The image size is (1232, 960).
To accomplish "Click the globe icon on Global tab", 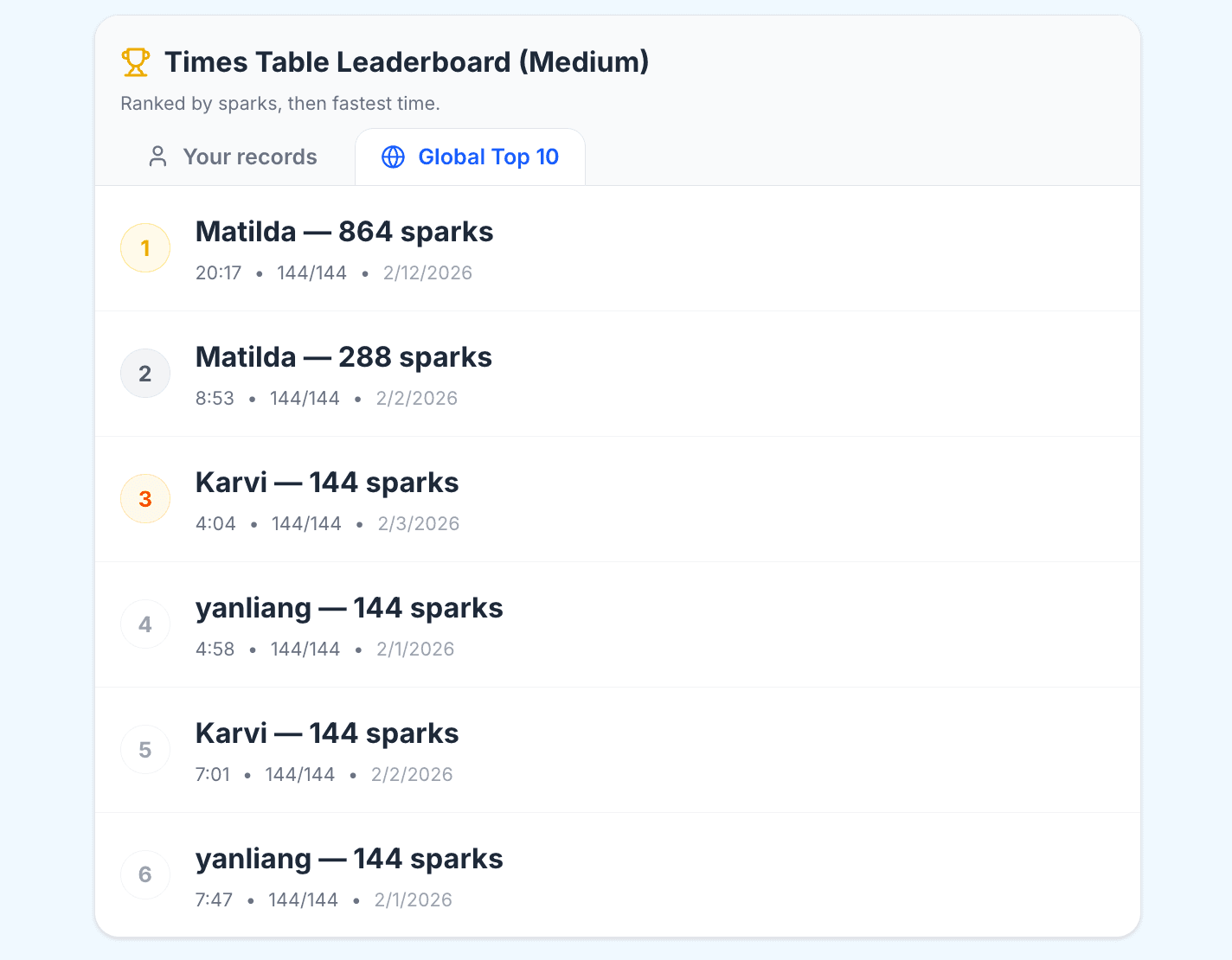I will tap(393, 157).
